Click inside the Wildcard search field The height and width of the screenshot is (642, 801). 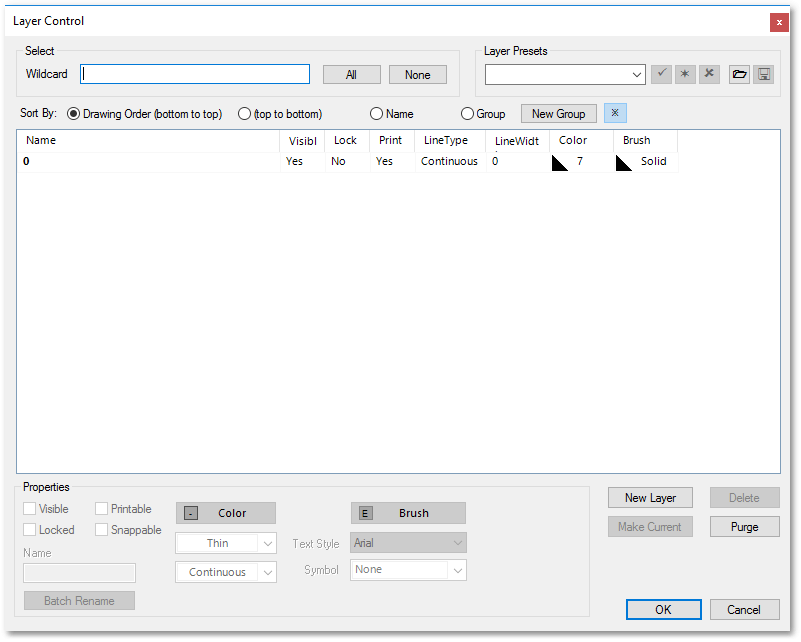tap(194, 74)
